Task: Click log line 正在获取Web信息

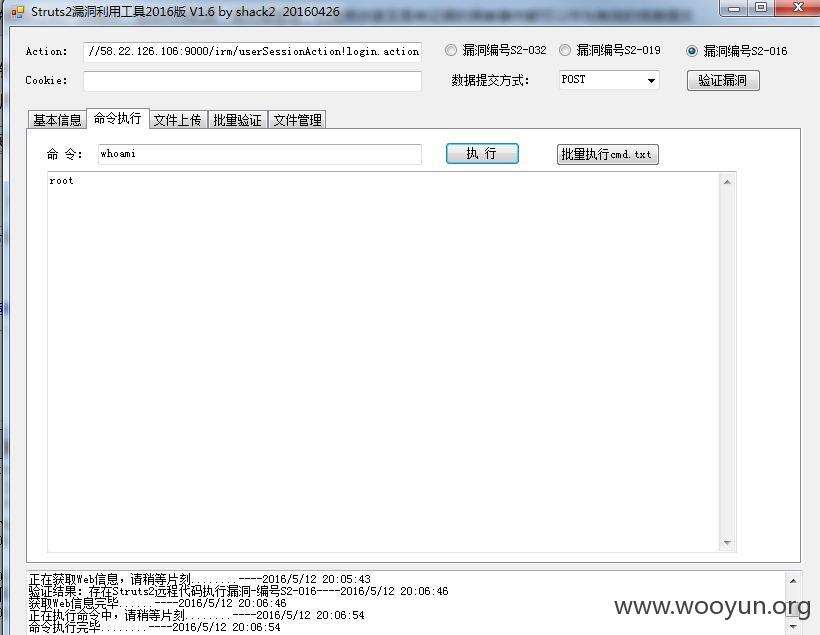Action: (200, 579)
